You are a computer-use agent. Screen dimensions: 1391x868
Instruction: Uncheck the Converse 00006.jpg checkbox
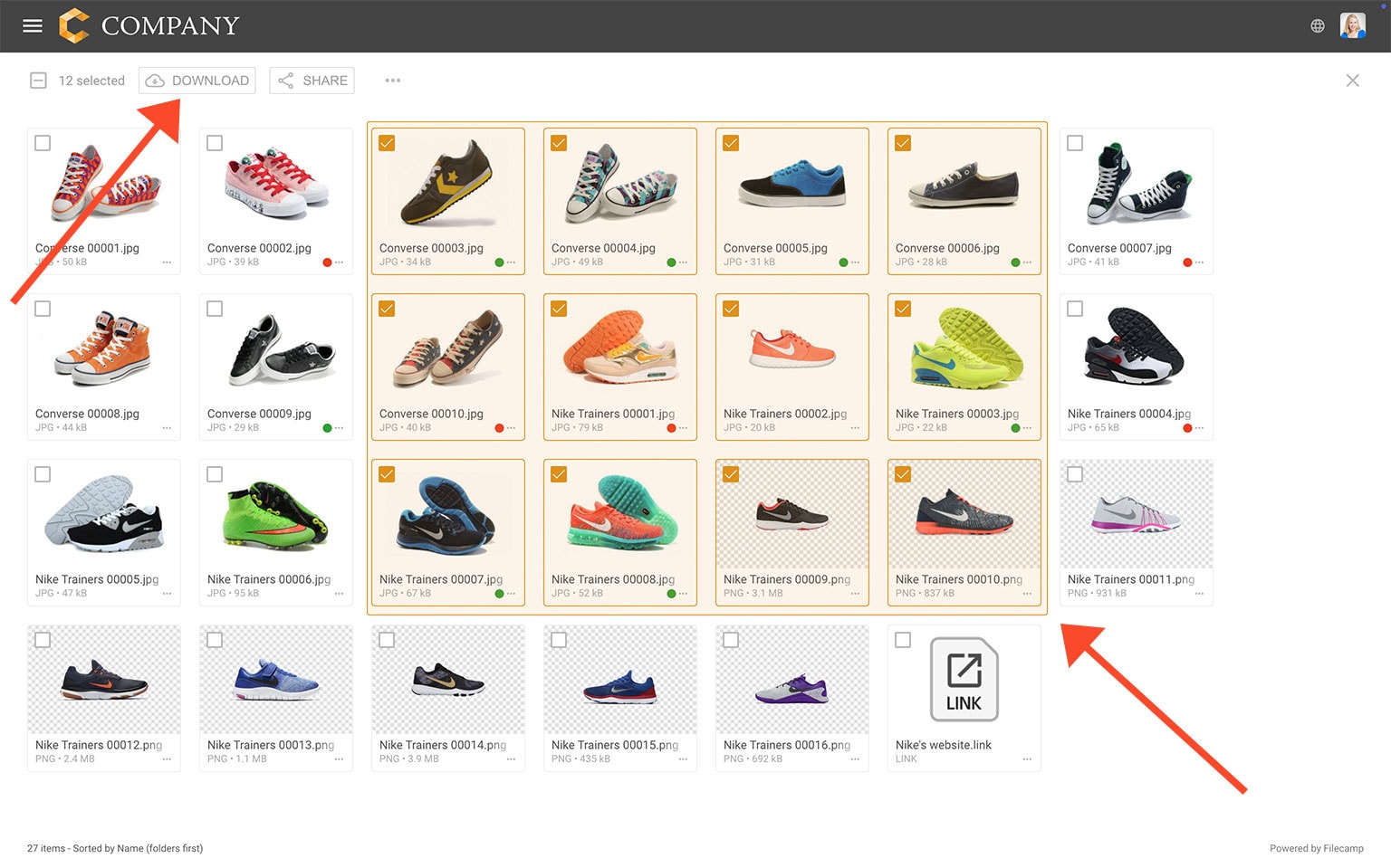click(903, 143)
